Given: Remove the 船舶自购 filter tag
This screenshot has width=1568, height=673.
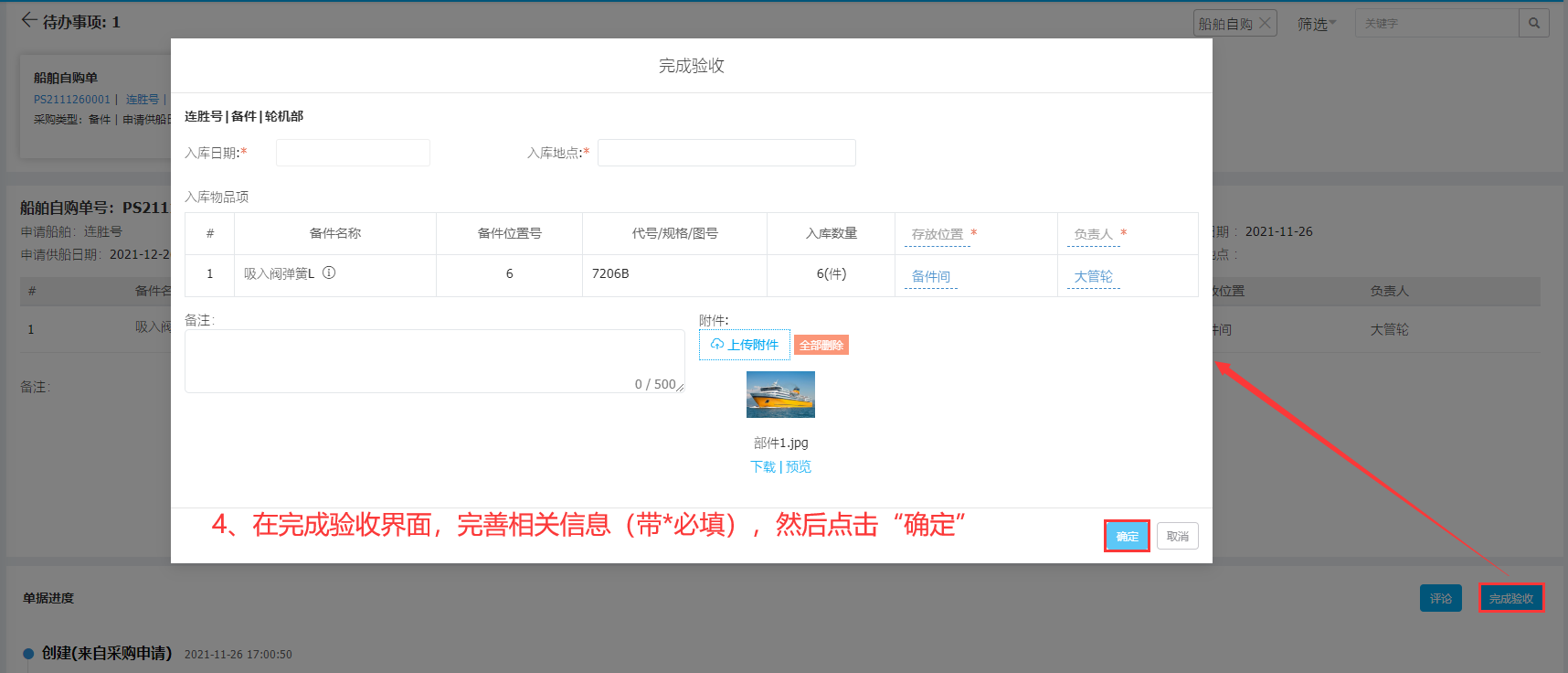Looking at the screenshot, I should [x=1265, y=23].
